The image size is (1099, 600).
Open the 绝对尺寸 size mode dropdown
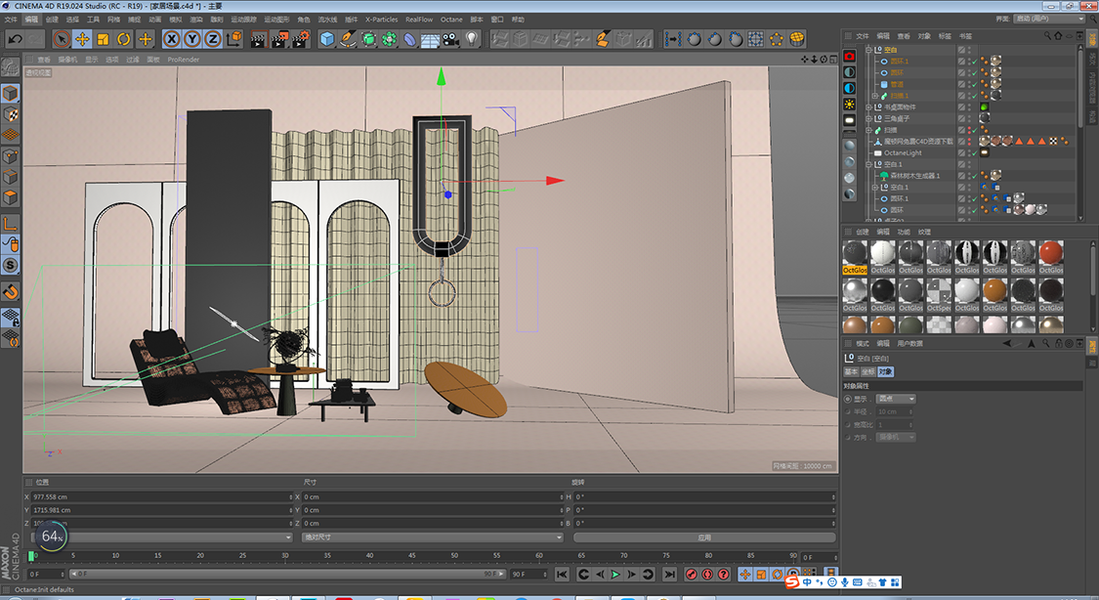(x=432, y=538)
